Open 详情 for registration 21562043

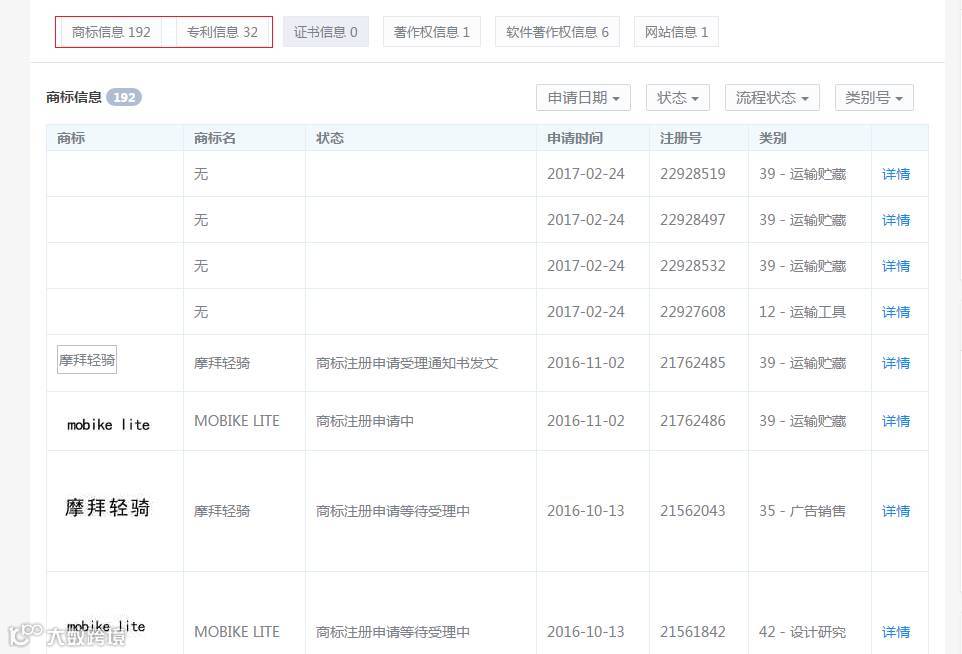click(896, 511)
